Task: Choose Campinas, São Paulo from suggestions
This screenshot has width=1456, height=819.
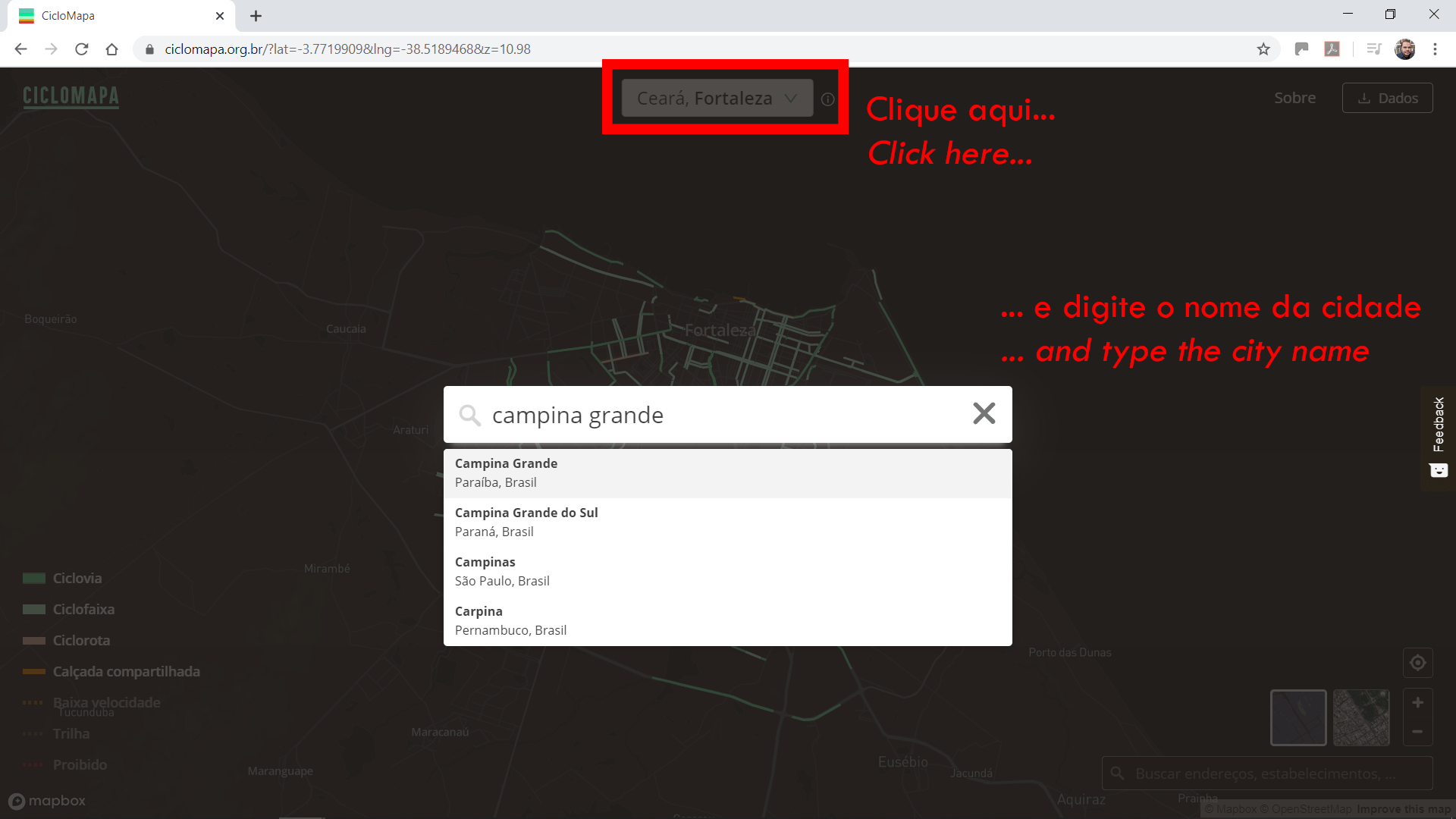Action: point(726,572)
